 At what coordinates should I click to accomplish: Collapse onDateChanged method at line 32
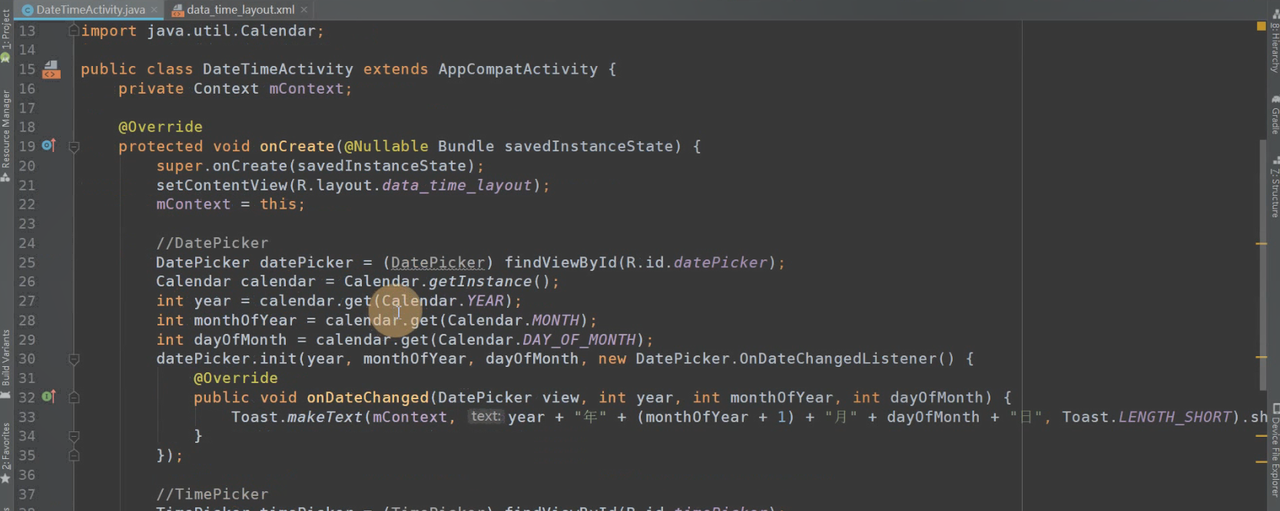(74, 397)
